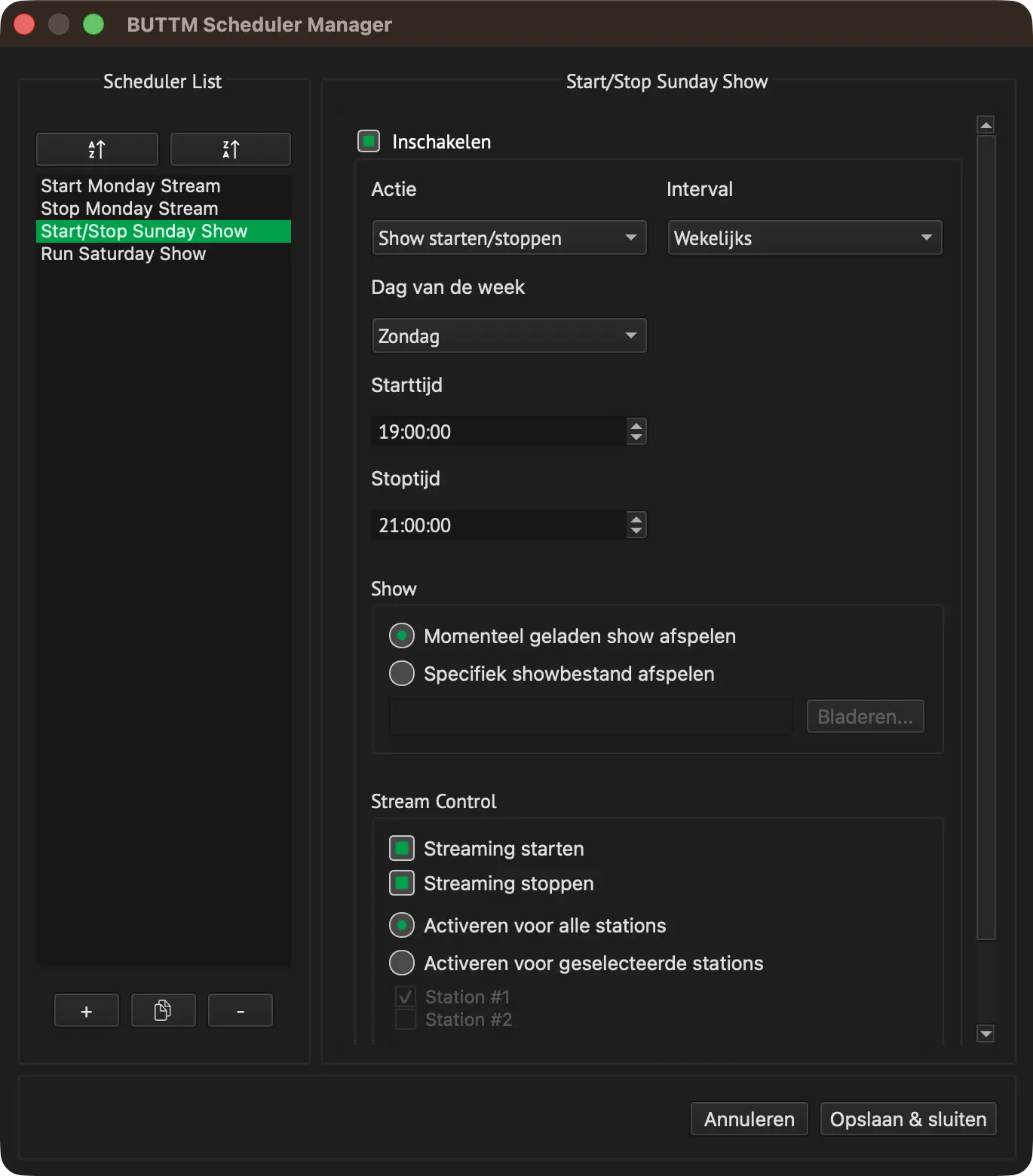Toggle the Station #2 checkbox
This screenshot has width=1033, height=1176.
[406, 1020]
